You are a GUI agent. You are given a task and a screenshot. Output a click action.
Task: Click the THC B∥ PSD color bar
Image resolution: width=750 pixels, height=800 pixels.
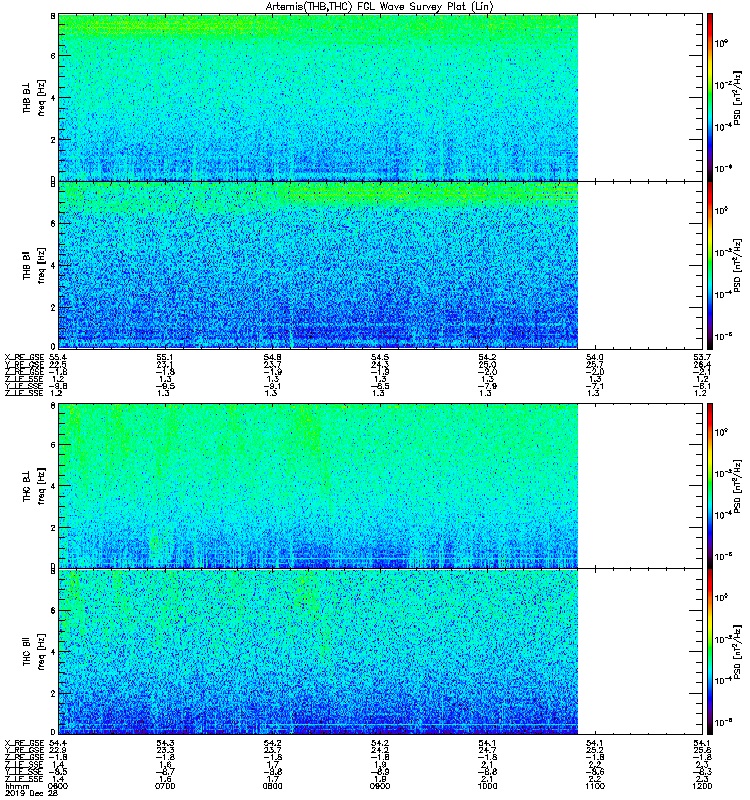pos(710,652)
